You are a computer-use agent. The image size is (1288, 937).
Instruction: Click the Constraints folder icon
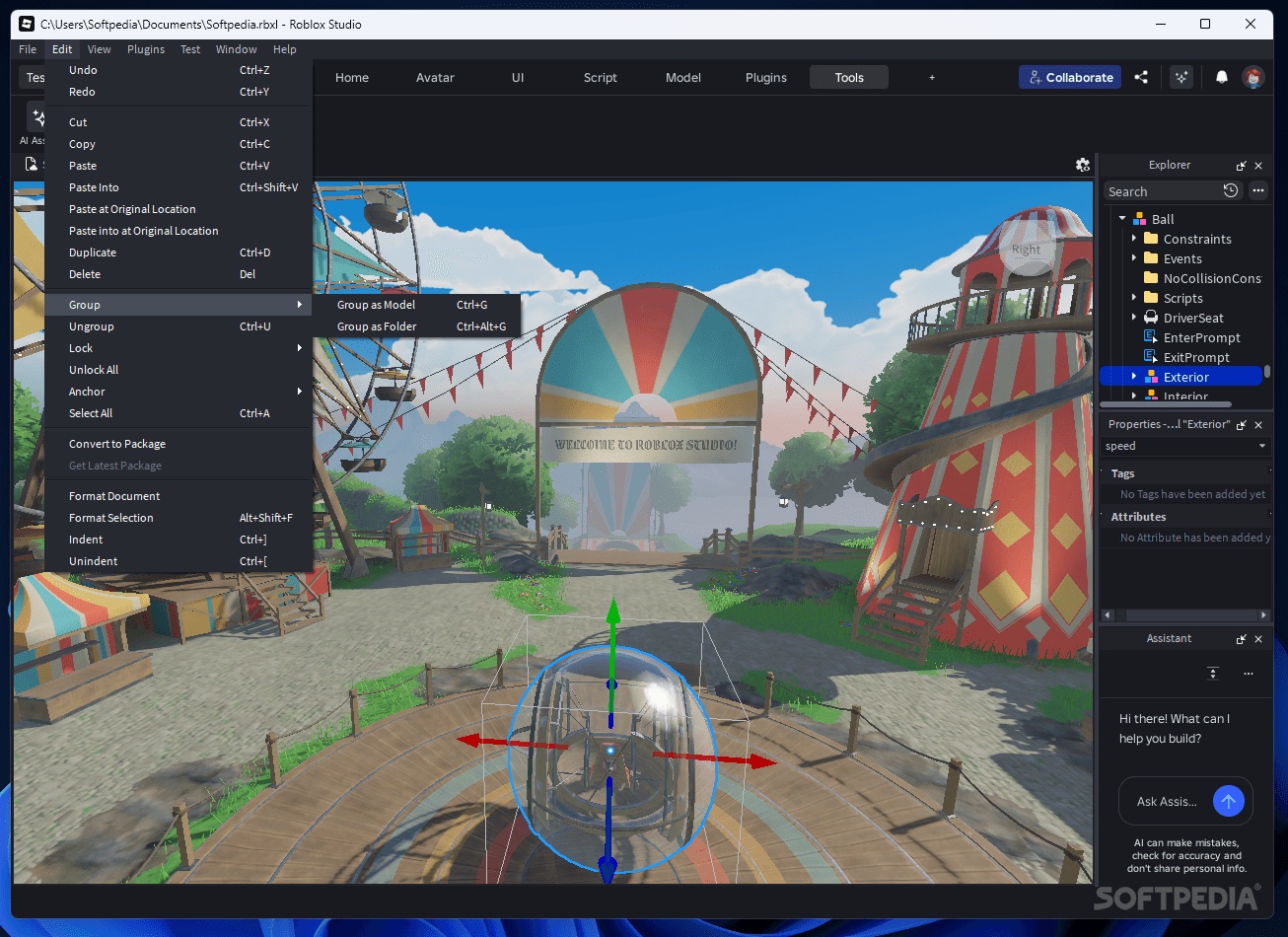[1150, 239]
